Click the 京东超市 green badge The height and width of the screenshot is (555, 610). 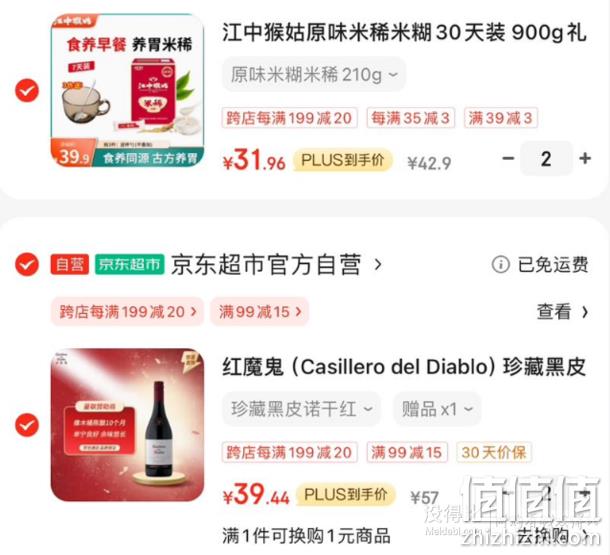[x=130, y=264]
